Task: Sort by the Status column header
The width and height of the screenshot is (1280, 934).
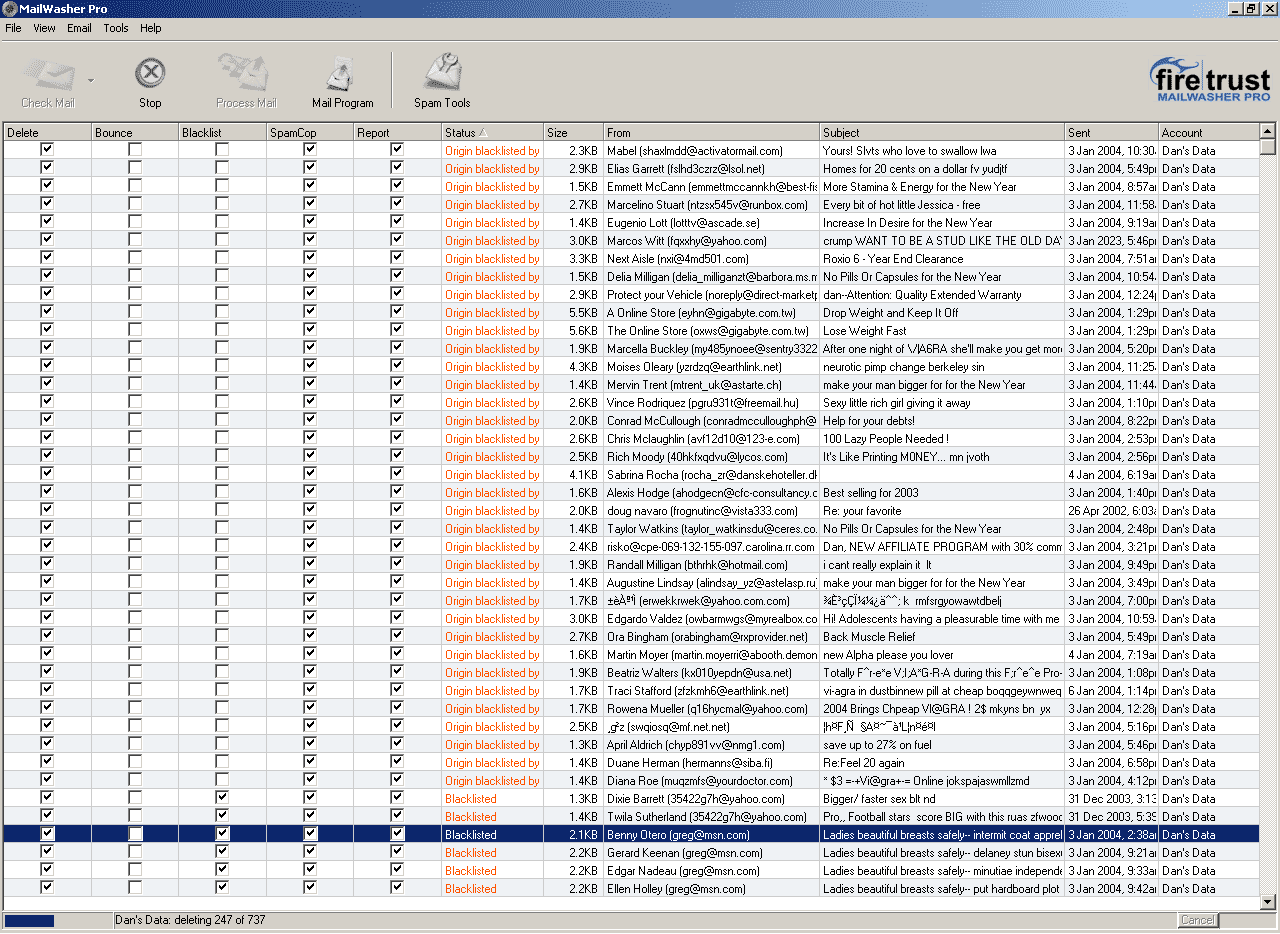Action: (x=493, y=132)
